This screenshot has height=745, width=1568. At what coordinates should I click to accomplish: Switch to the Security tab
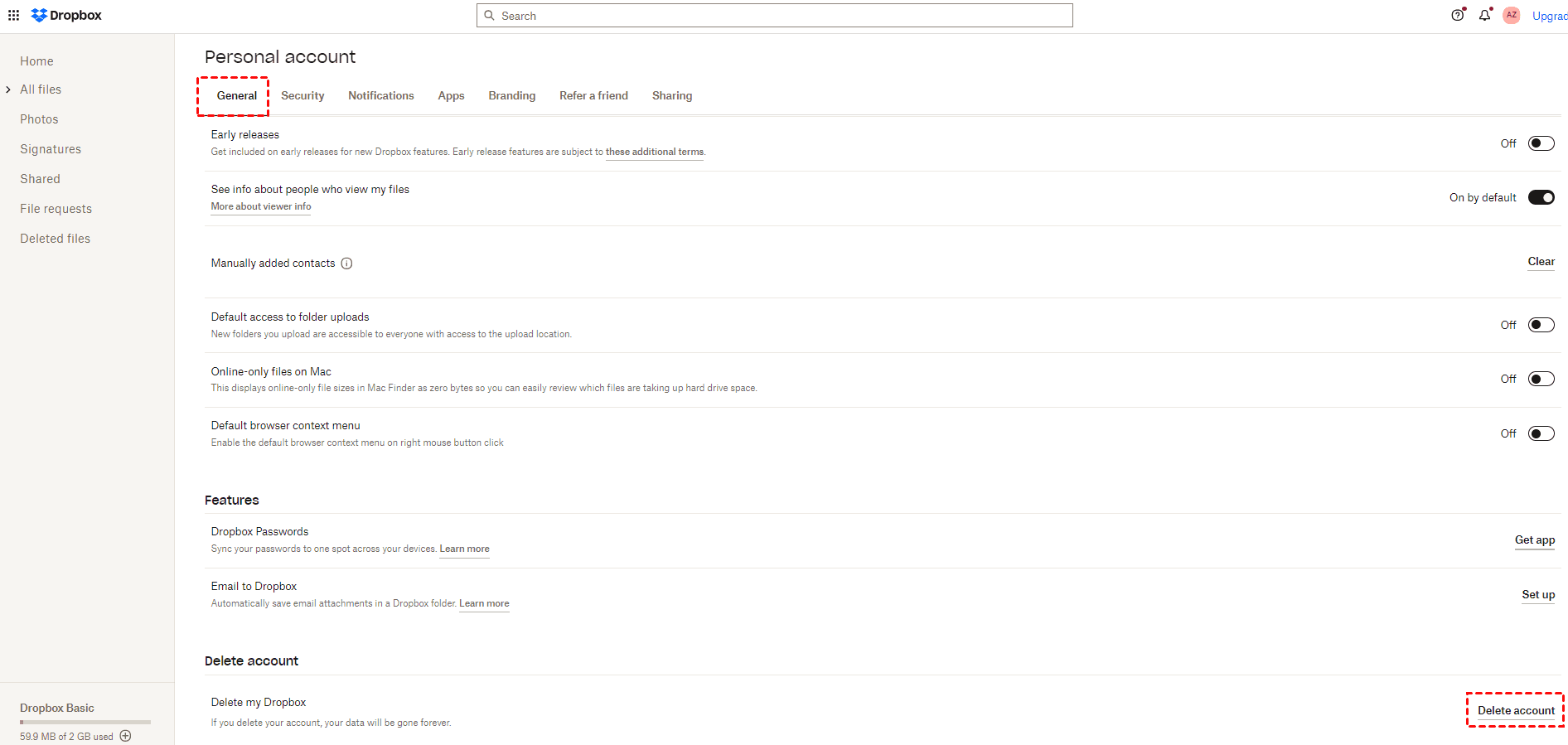click(302, 96)
